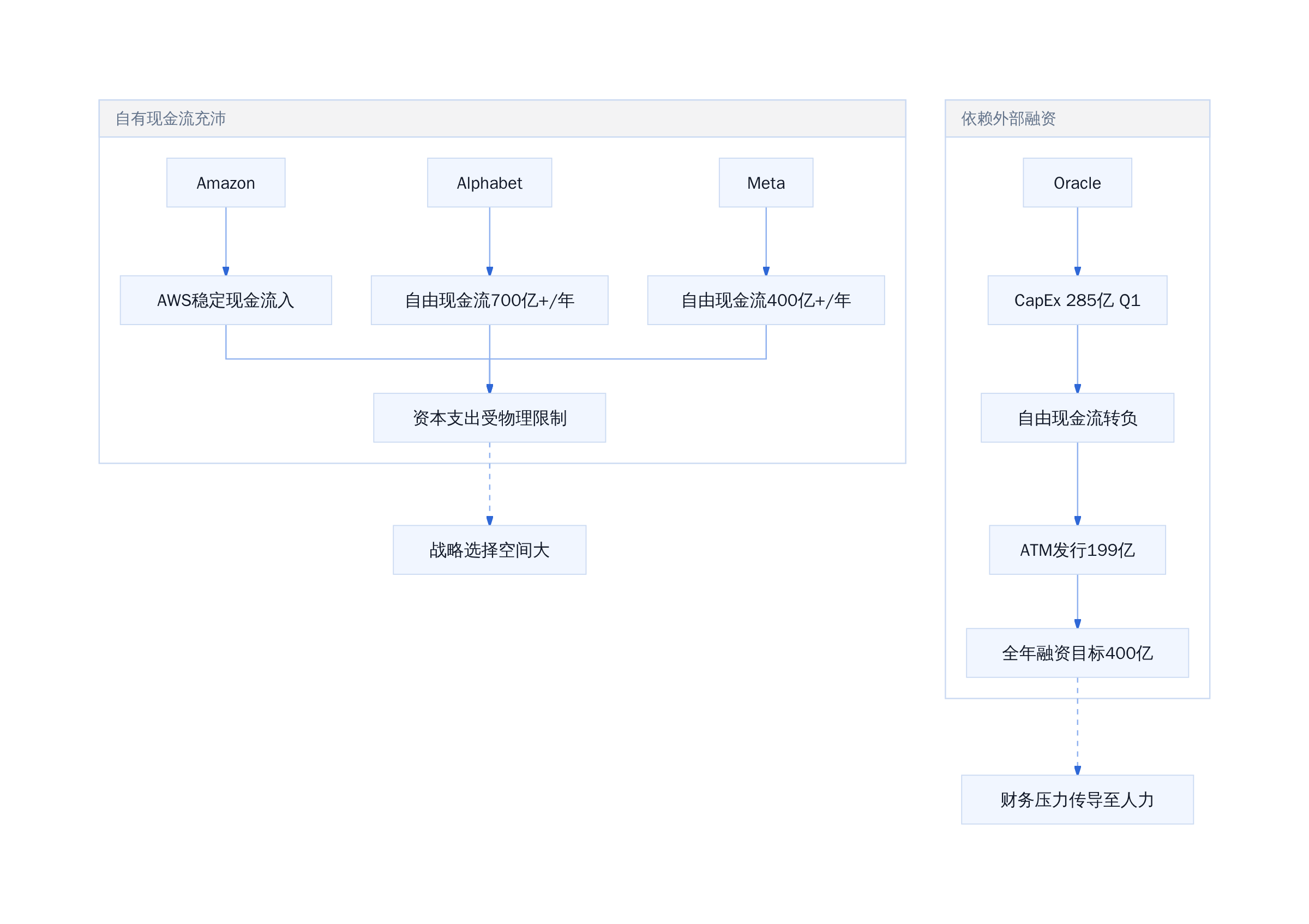
Task: Select the '资本支出受物理限制' node
Action: (x=490, y=418)
